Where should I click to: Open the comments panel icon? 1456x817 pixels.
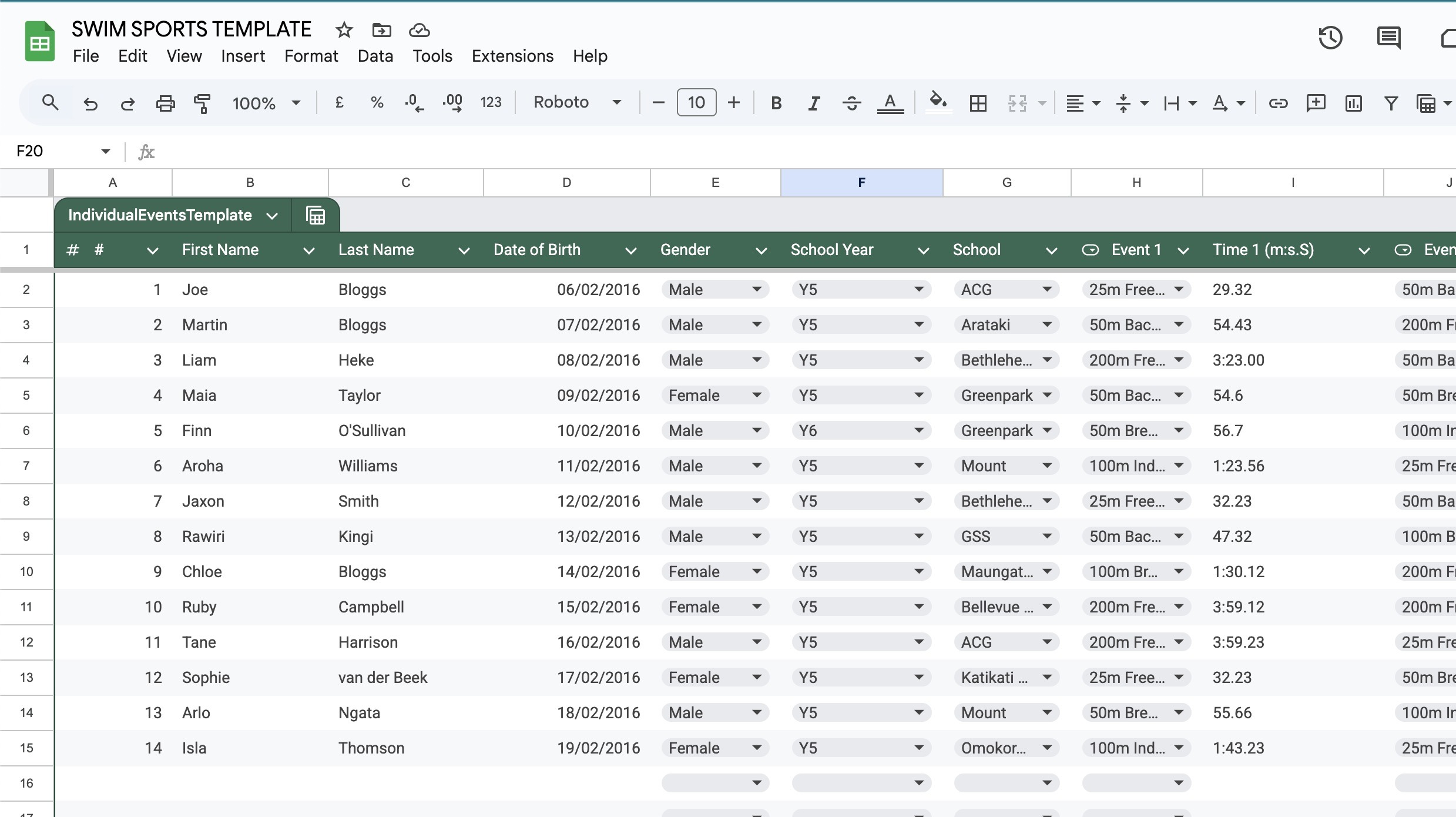(x=1388, y=38)
